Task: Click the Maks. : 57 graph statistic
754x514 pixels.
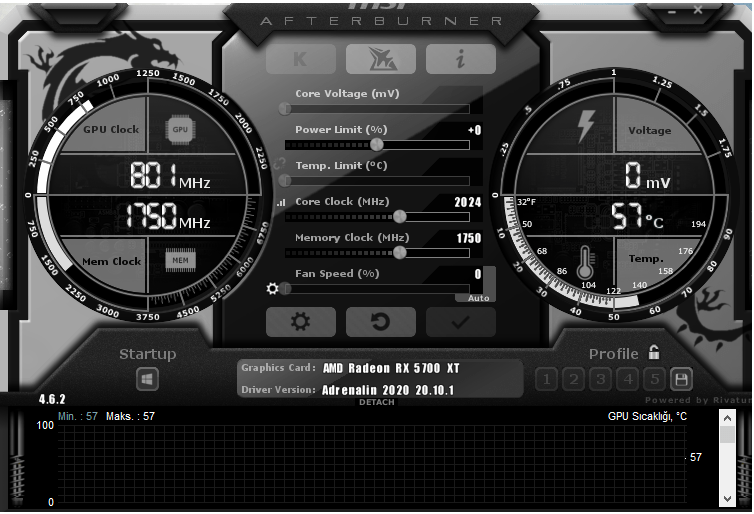Action: tap(130, 416)
